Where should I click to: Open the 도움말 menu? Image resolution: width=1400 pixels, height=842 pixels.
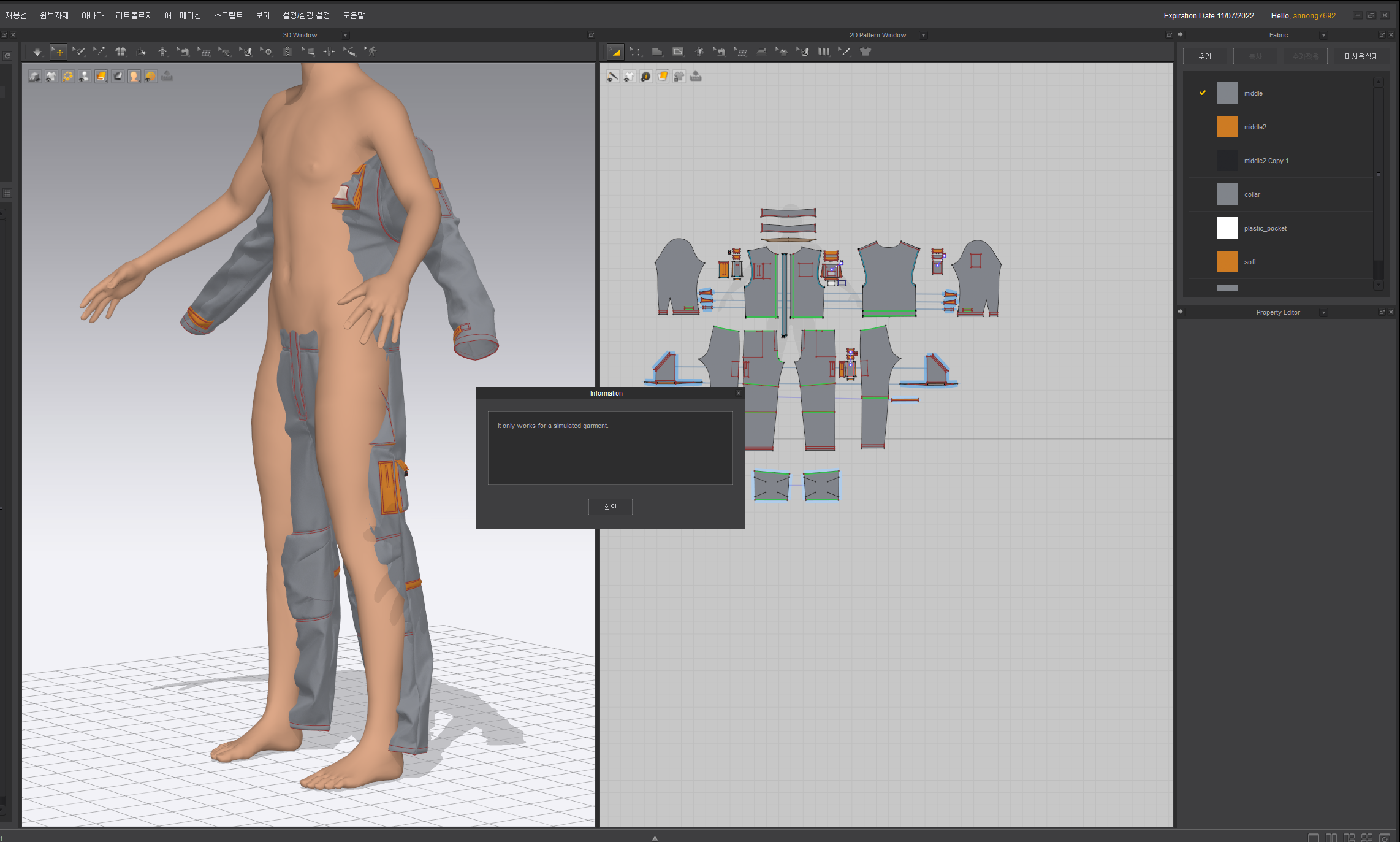[x=354, y=15]
